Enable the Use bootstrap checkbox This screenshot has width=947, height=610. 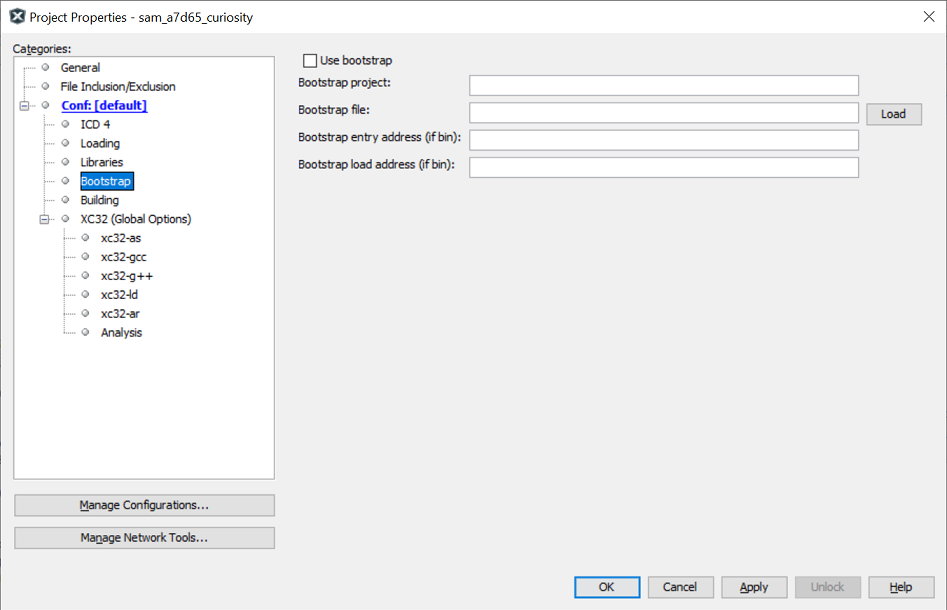coord(310,61)
